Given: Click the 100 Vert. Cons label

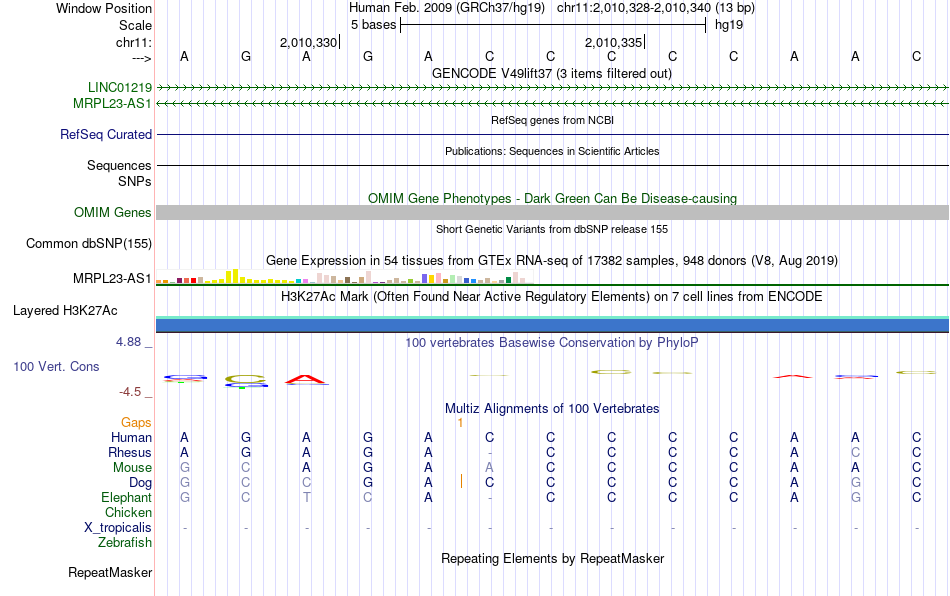Looking at the screenshot, I should click(x=56, y=366).
